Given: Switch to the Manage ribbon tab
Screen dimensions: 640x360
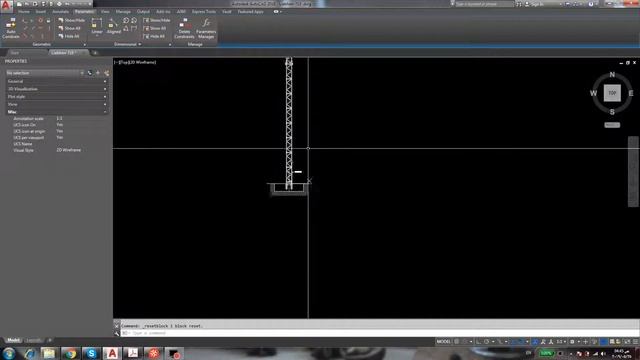Looking at the screenshot, I should [x=123, y=12].
